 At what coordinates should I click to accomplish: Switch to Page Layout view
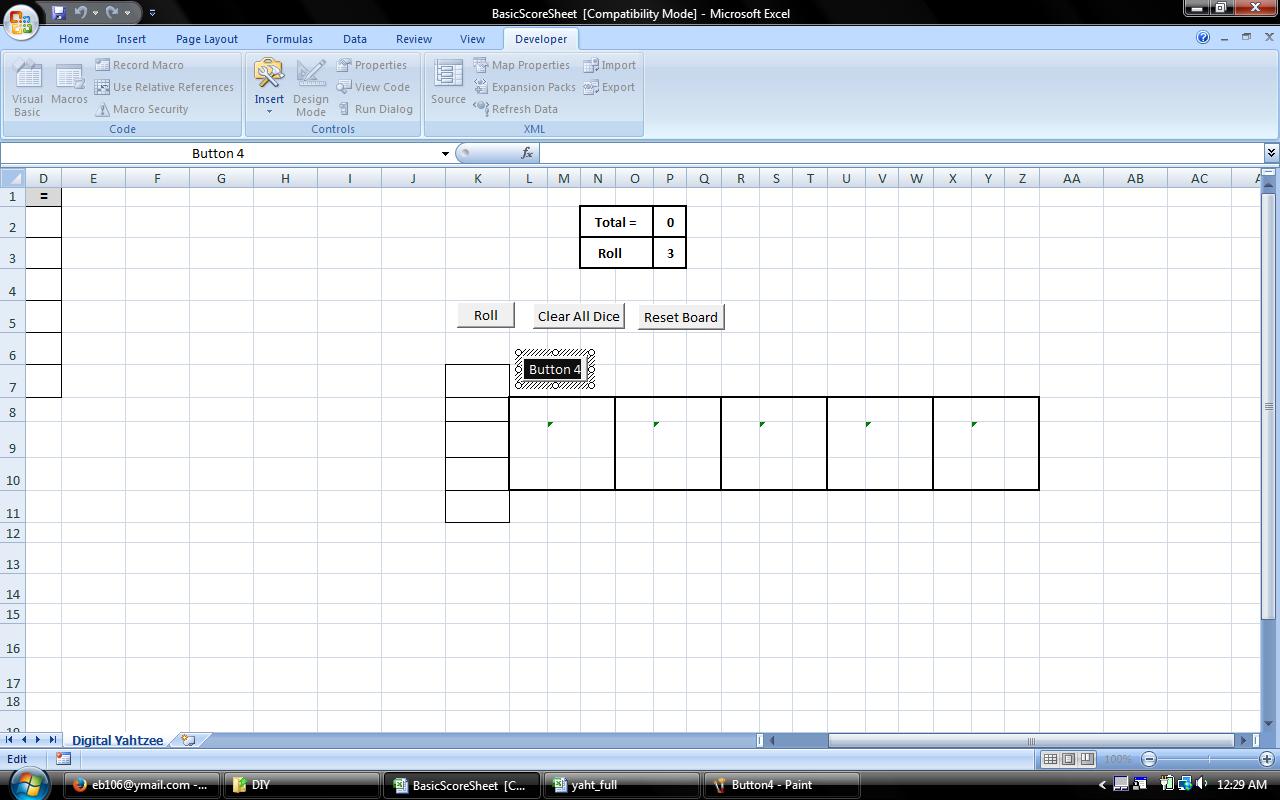pyautogui.click(x=1068, y=759)
